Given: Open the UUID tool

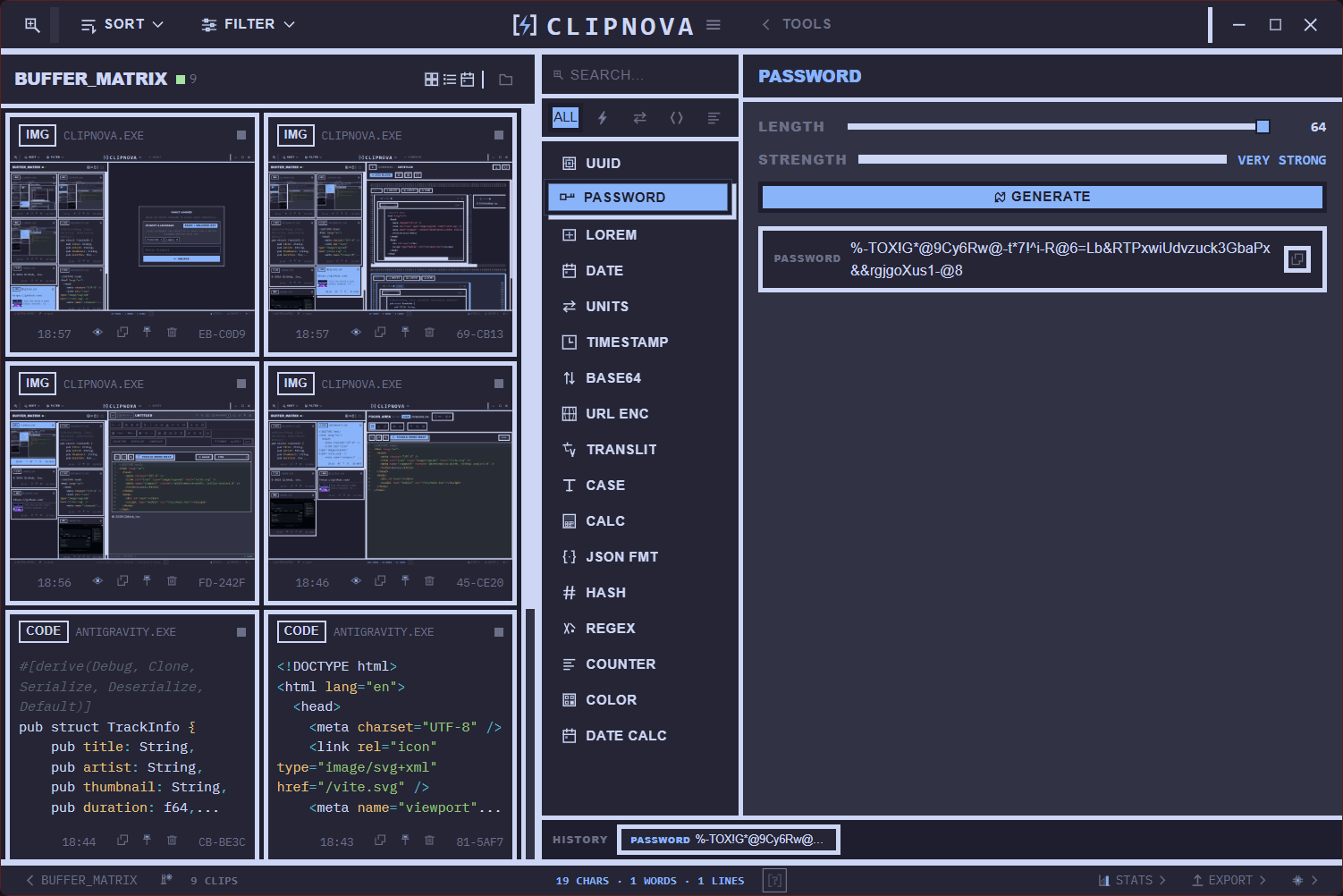Looking at the screenshot, I should [640, 163].
